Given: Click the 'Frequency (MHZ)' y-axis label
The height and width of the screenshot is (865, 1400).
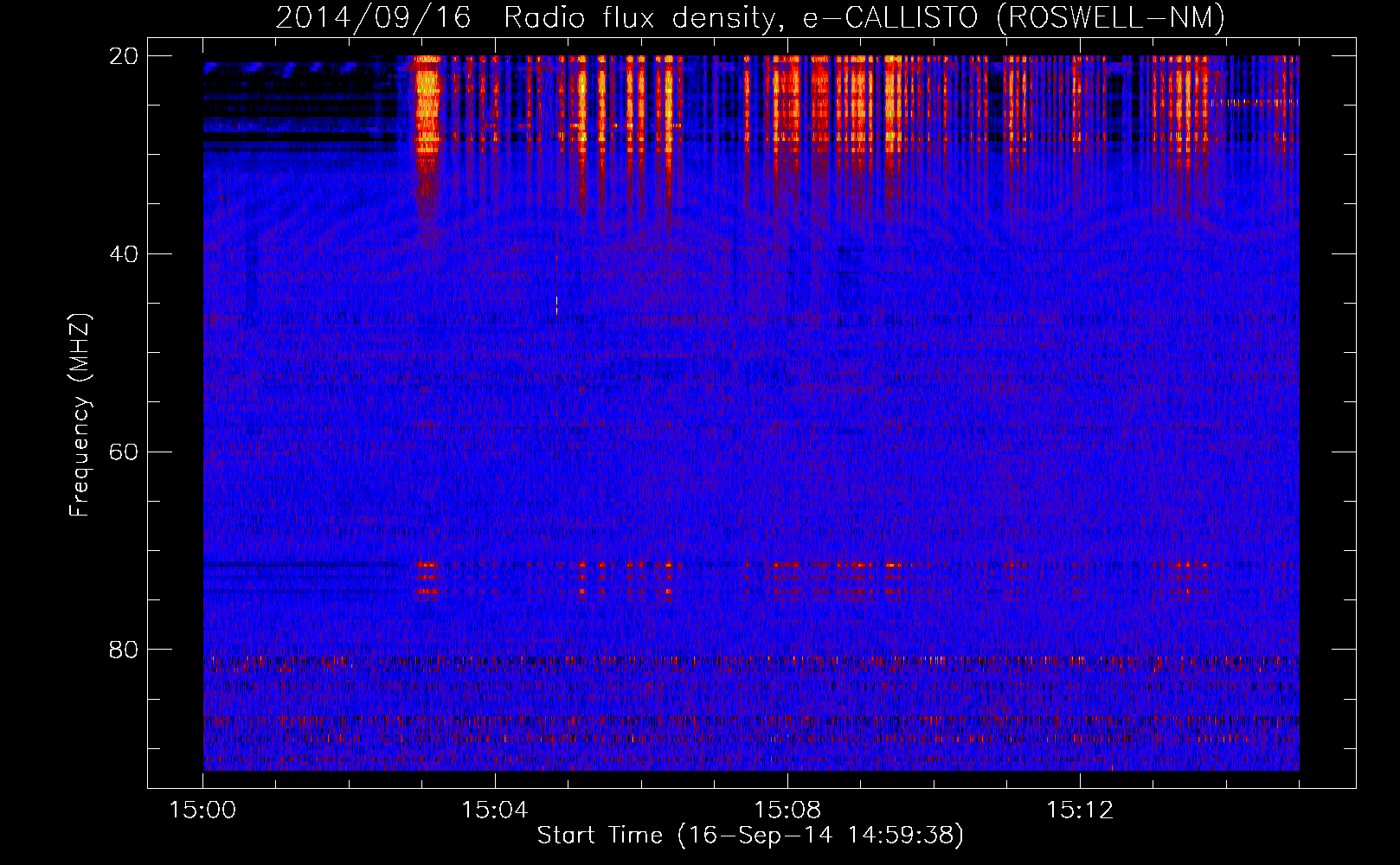Looking at the screenshot, I should (80, 415).
